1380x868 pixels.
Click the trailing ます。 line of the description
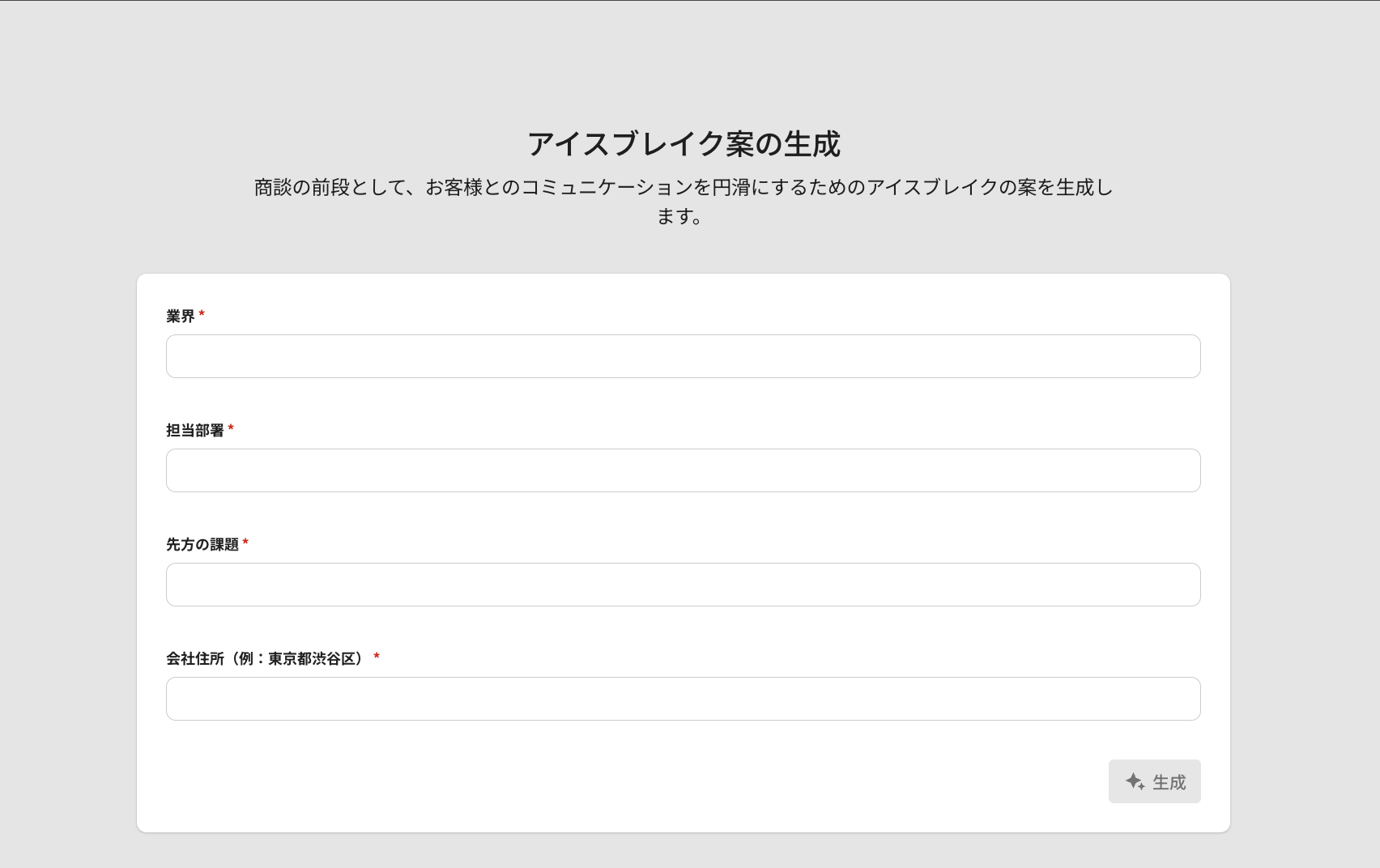pyautogui.click(x=679, y=216)
